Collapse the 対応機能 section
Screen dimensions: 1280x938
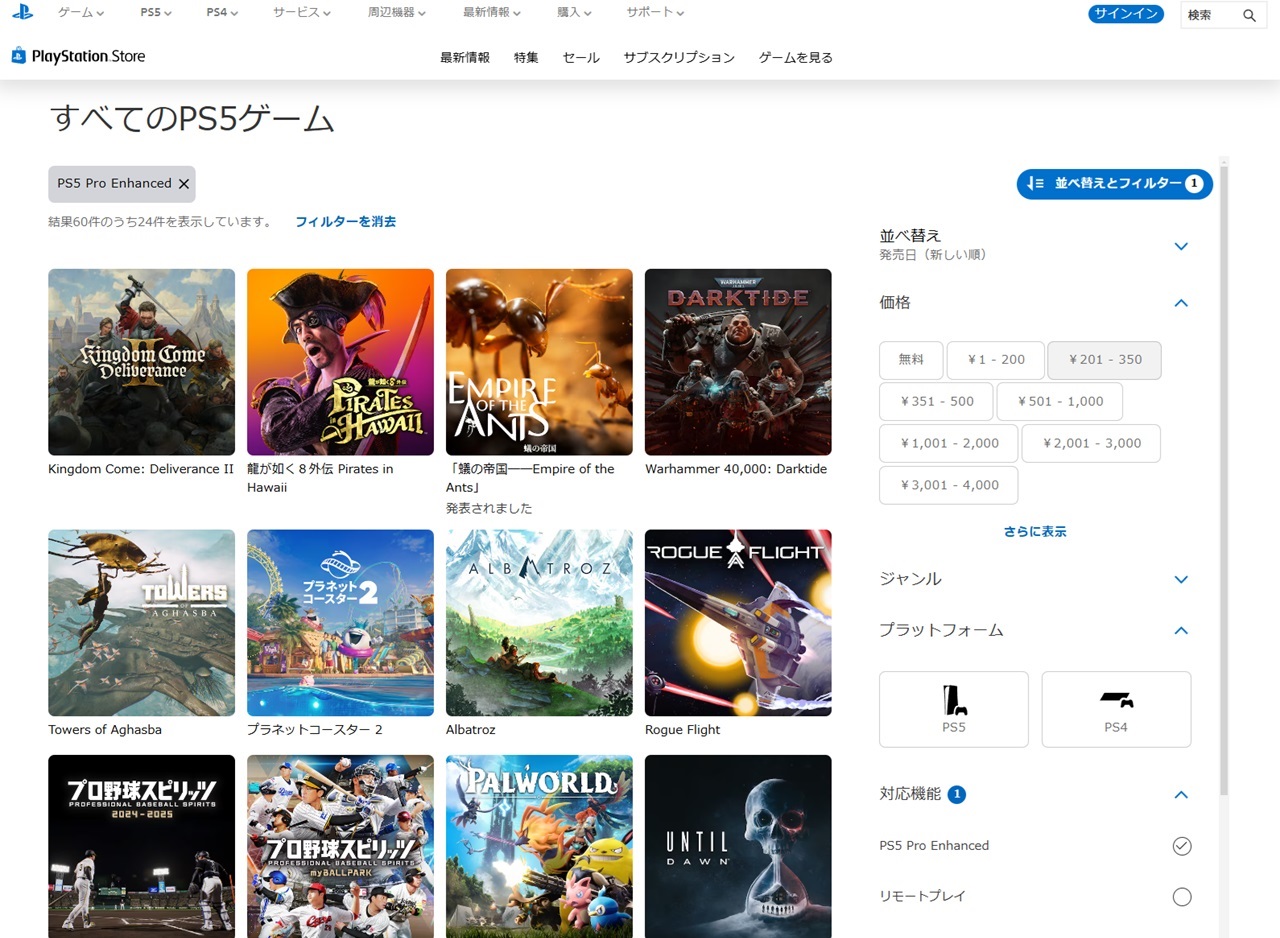tap(1181, 795)
